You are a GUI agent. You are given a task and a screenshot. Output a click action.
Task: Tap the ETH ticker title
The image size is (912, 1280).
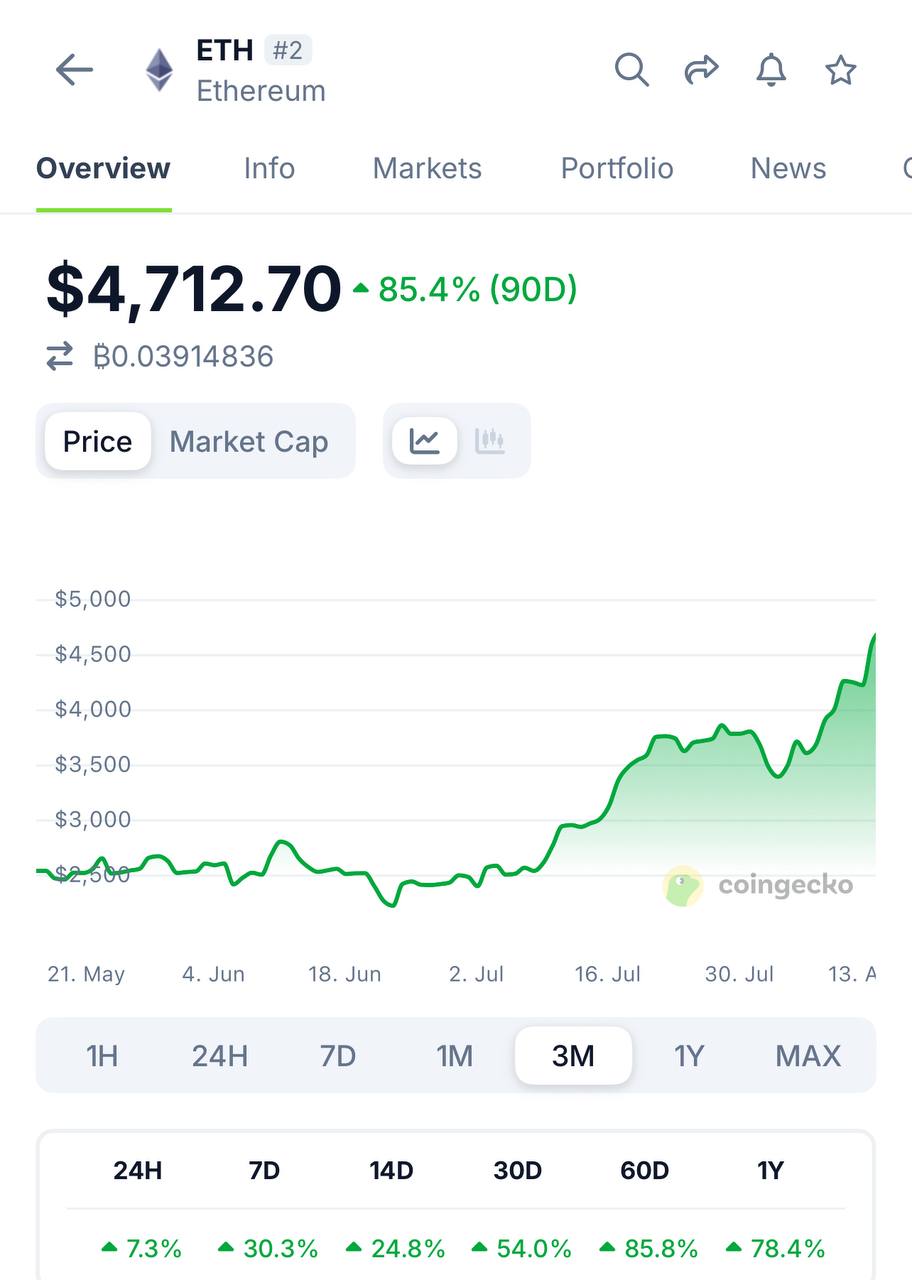click(225, 50)
